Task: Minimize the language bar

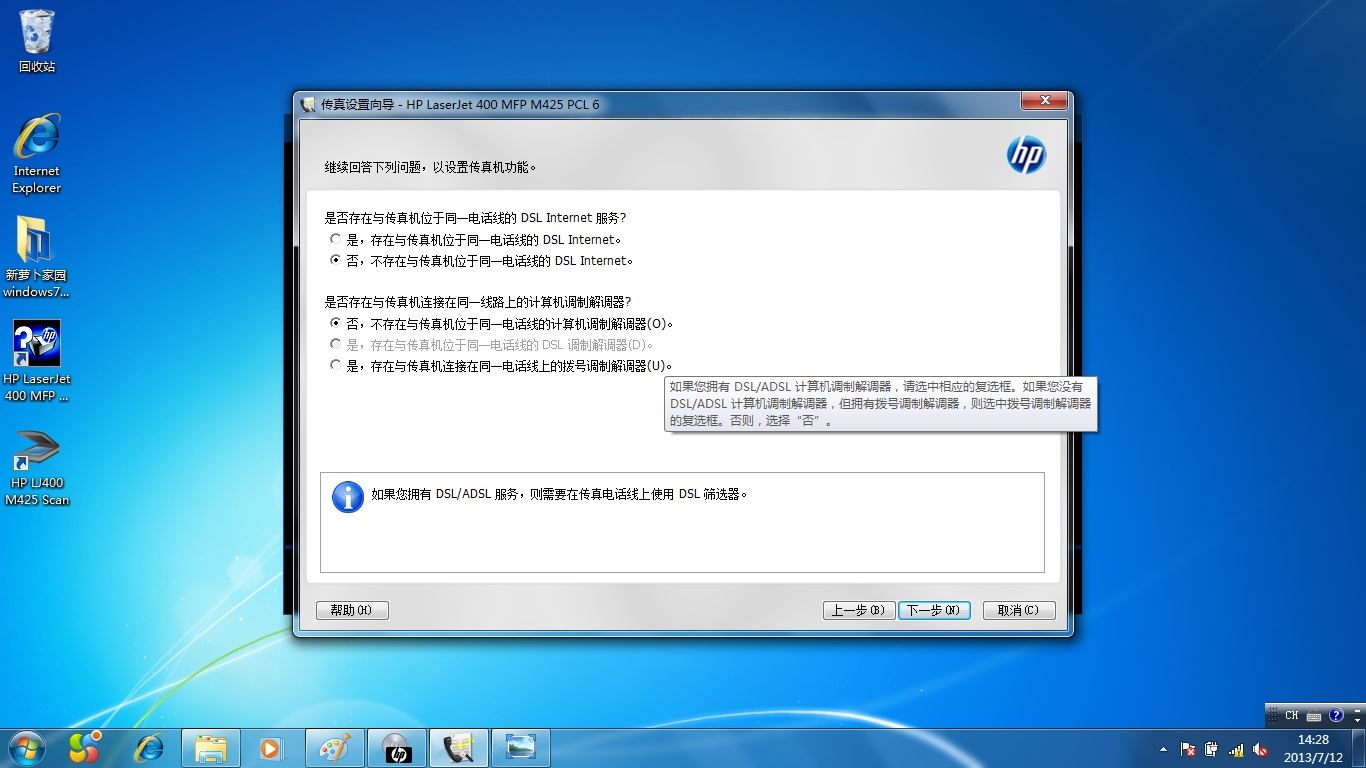Action: pos(1357,710)
